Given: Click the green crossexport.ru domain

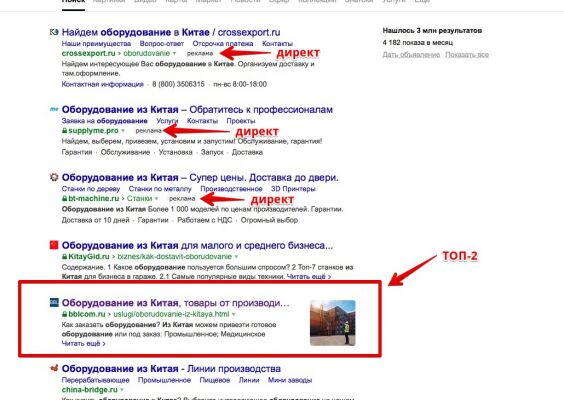Looking at the screenshot, I should [88, 53].
